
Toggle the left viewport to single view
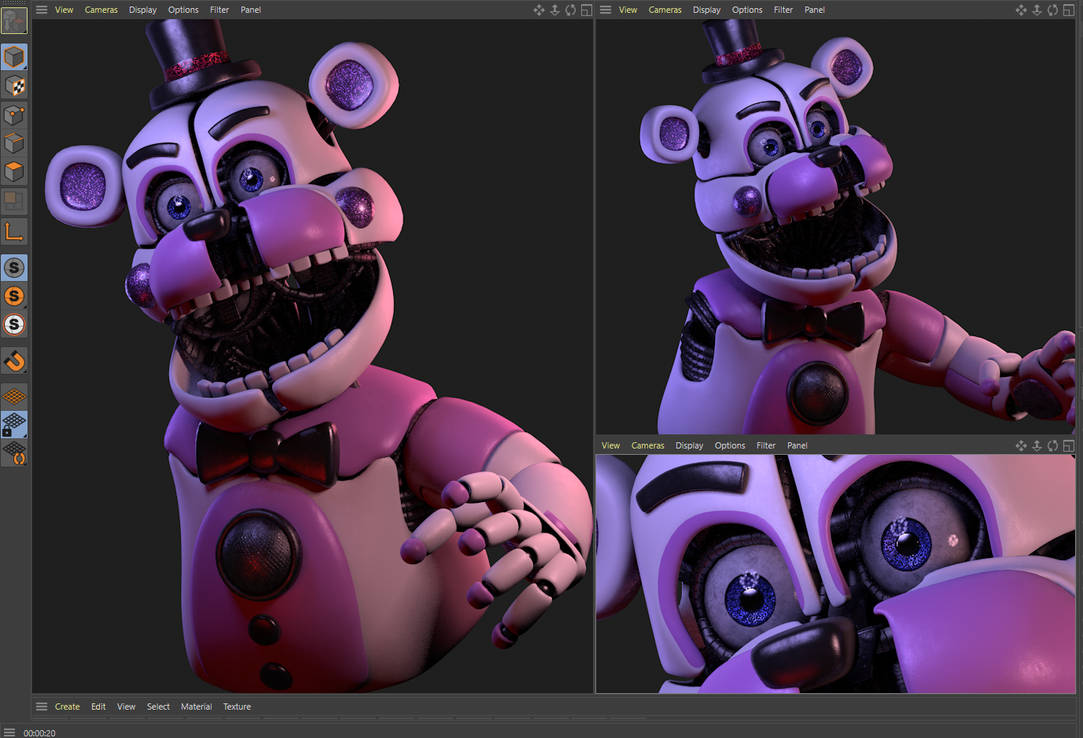(585, 9)
